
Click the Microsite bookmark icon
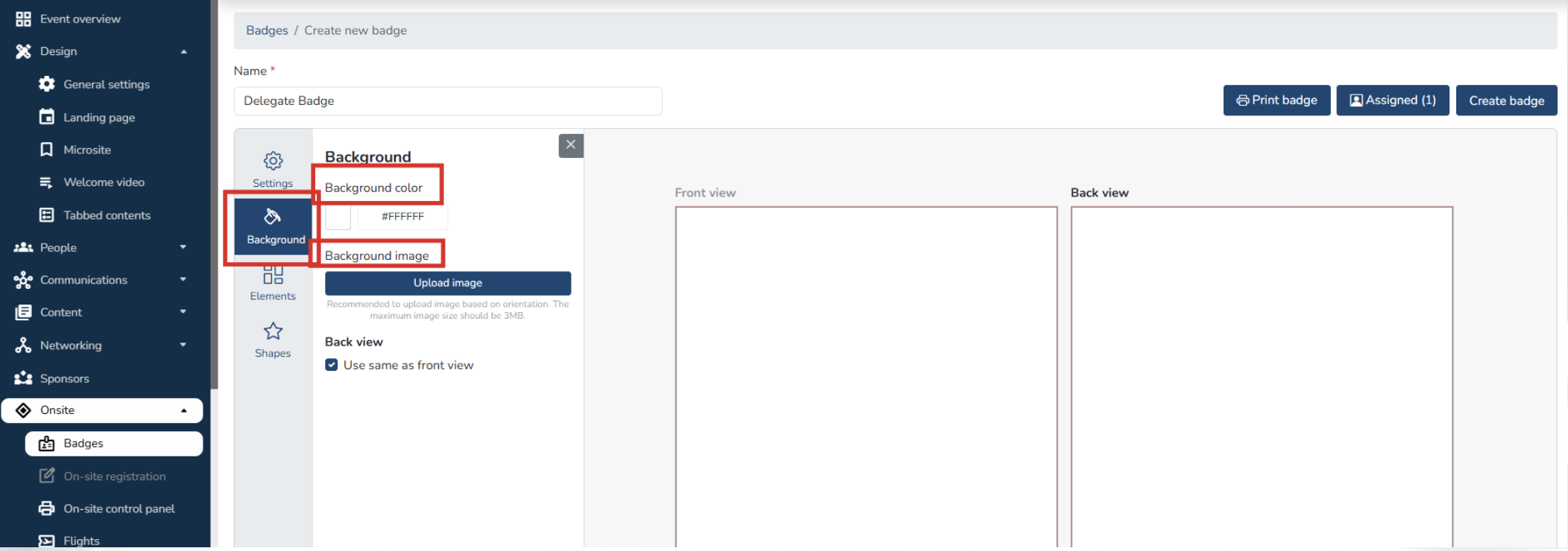point(47,150)
